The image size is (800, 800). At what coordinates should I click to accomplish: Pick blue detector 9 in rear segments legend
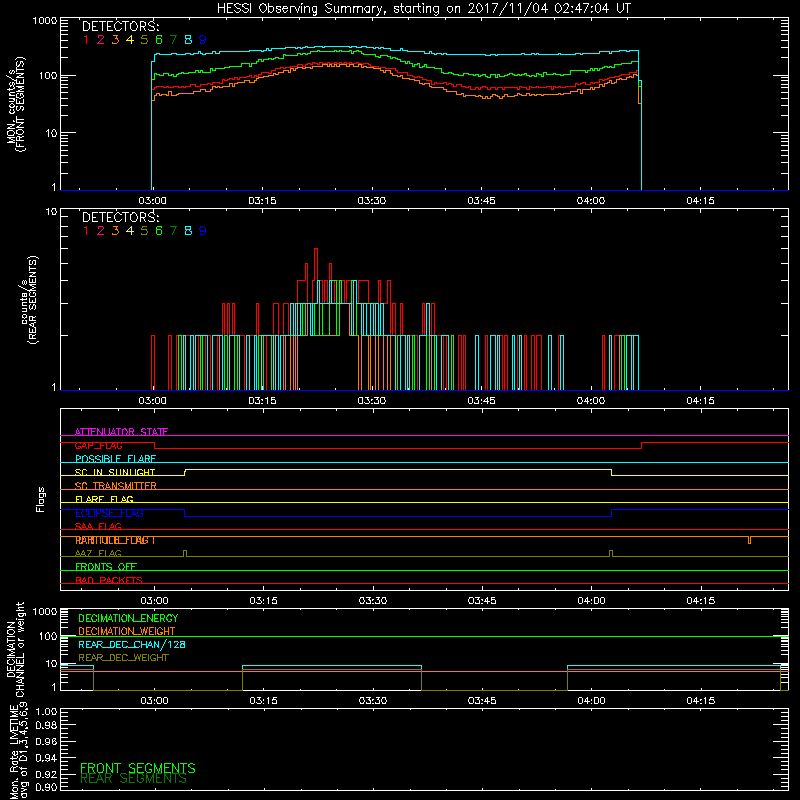coord(203,231)
